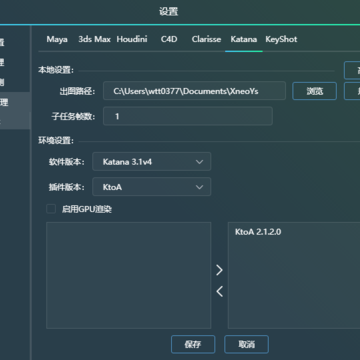Select the Houdini tab

(132, 39)
